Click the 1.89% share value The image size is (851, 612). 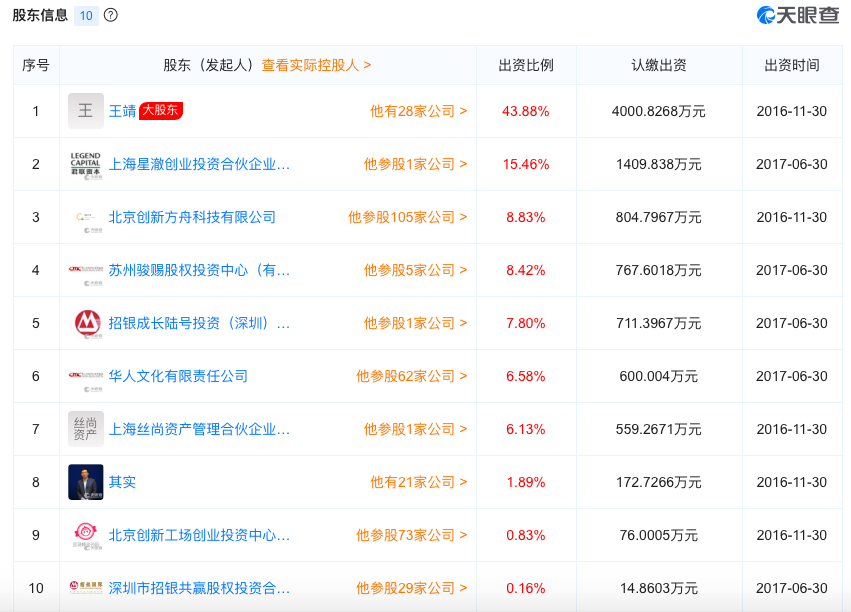526,482
